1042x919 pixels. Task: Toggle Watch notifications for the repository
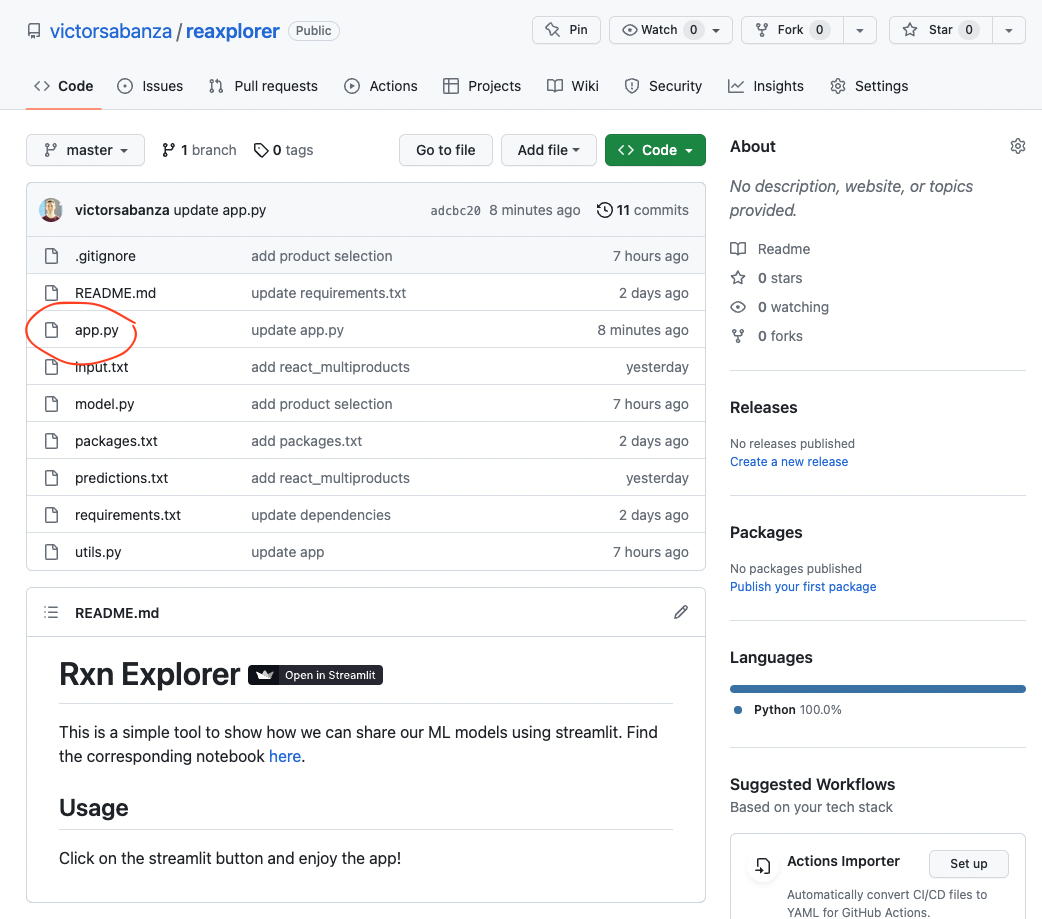click(x=660, y=30)
